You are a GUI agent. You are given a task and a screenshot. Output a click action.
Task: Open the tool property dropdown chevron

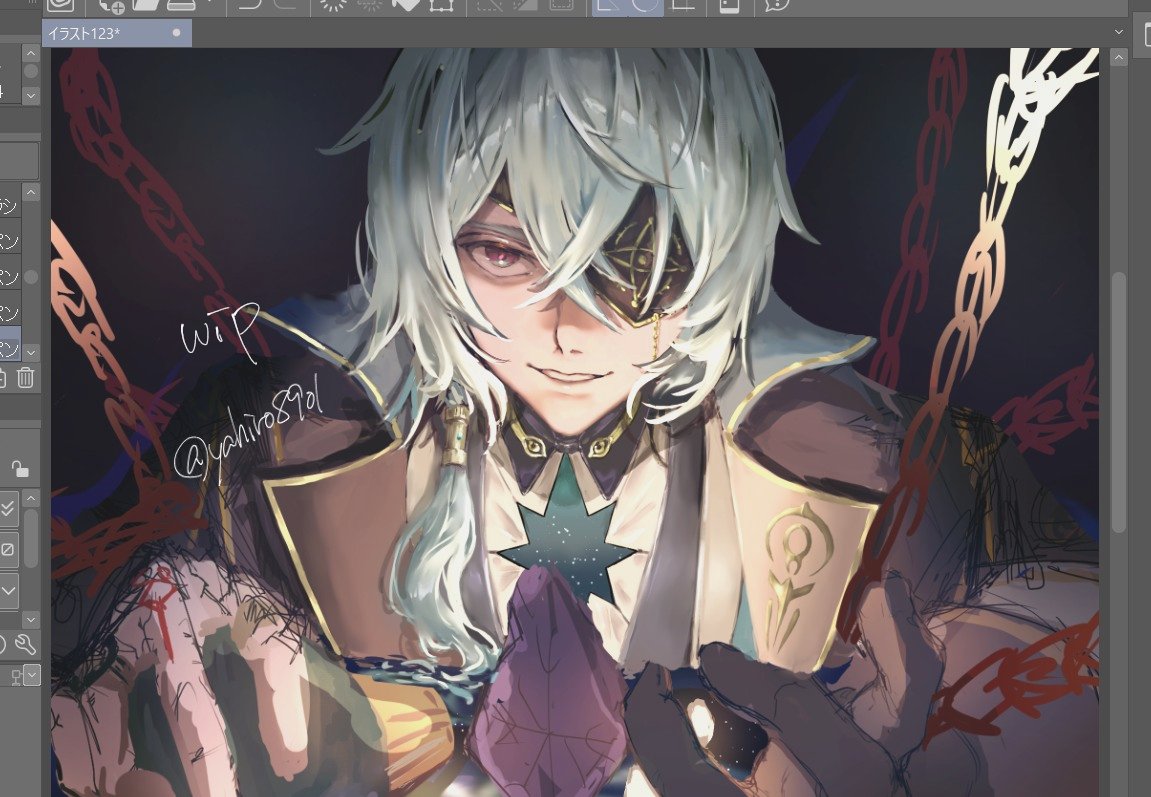[x=8, y=590]
